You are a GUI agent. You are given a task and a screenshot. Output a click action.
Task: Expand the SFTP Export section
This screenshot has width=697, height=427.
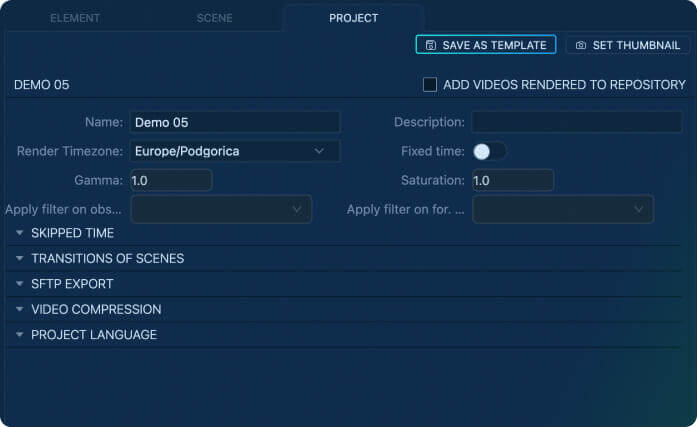tap(72, 284)
